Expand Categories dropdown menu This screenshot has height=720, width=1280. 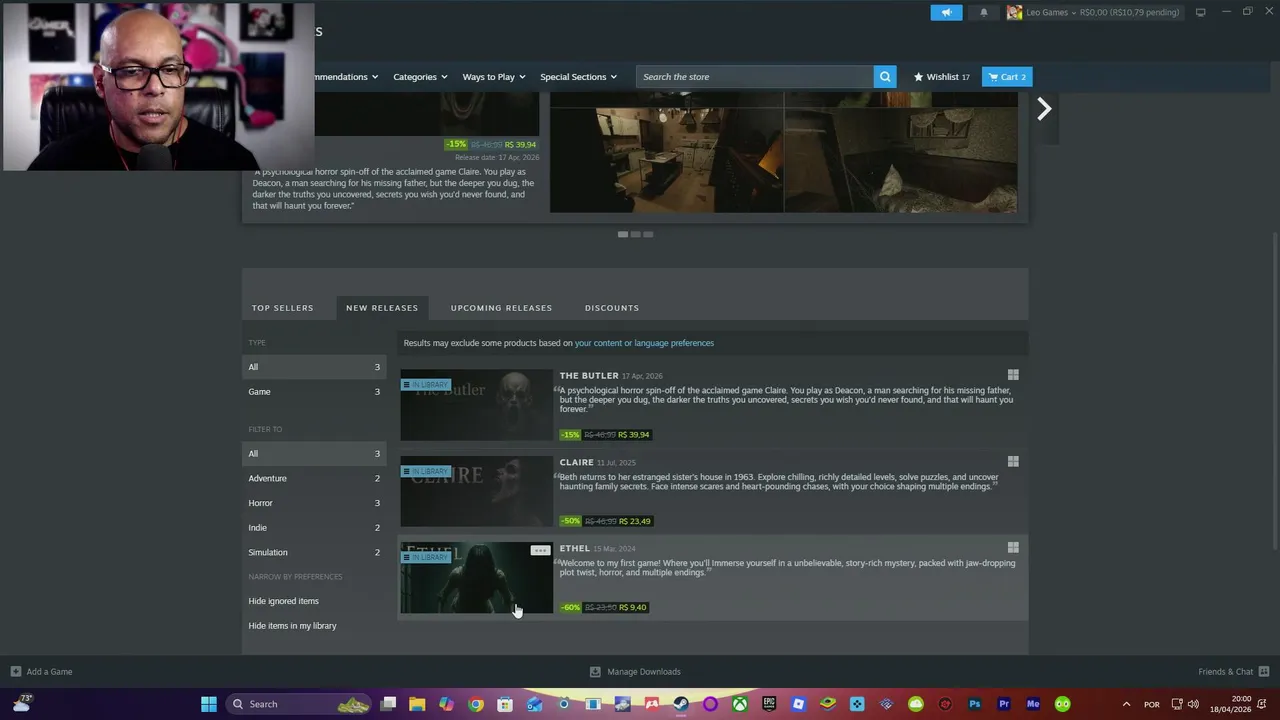point(420,77)
